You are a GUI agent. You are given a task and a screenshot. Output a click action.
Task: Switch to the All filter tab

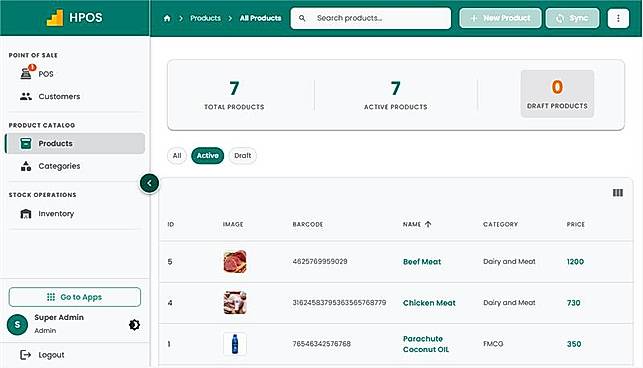coord(177,155)
